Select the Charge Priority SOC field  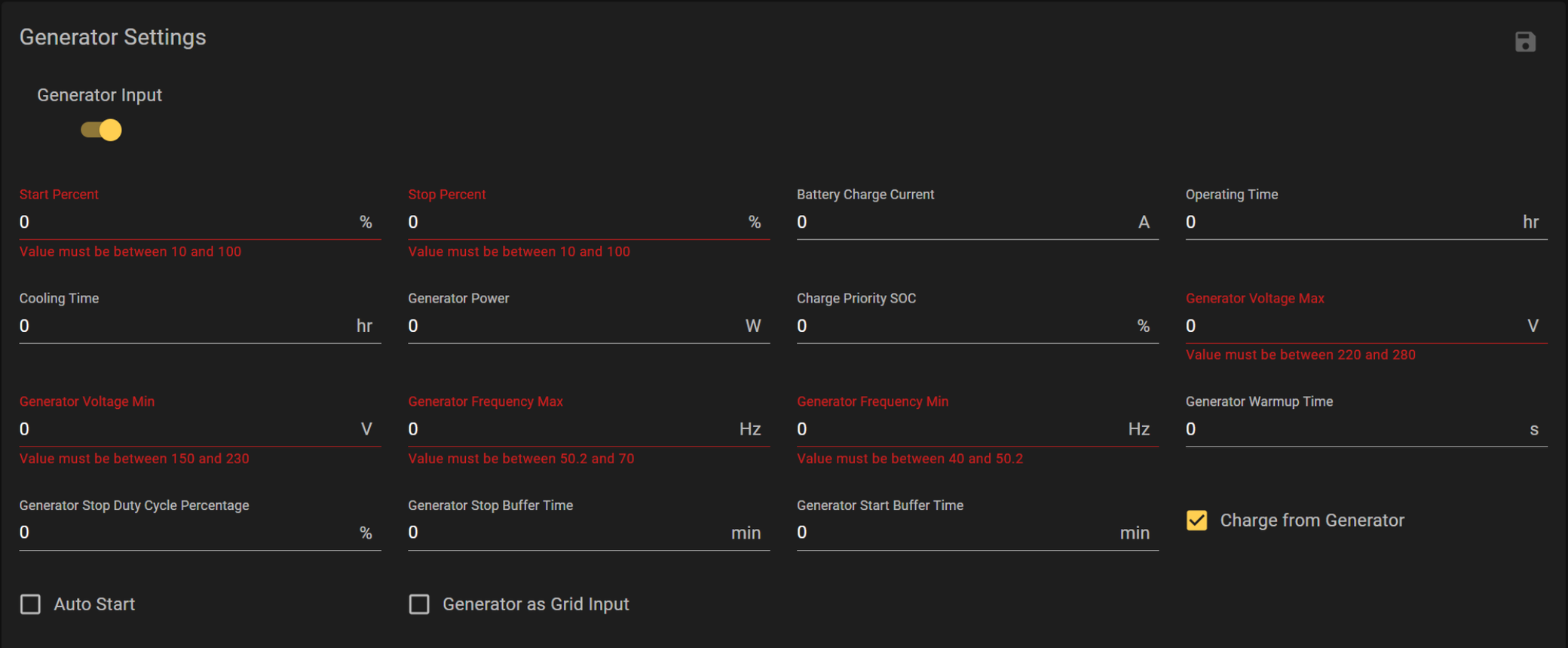[x=961, y=326]
